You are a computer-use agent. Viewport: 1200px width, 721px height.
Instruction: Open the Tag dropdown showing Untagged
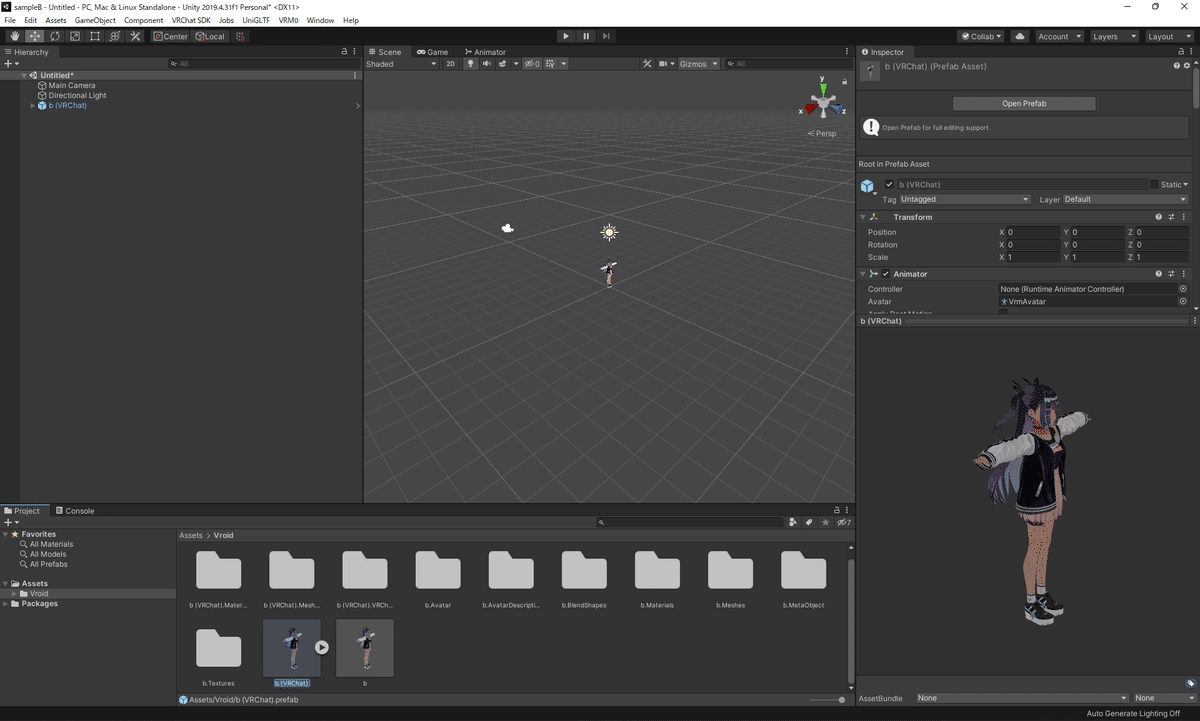(x=965, y=199)
